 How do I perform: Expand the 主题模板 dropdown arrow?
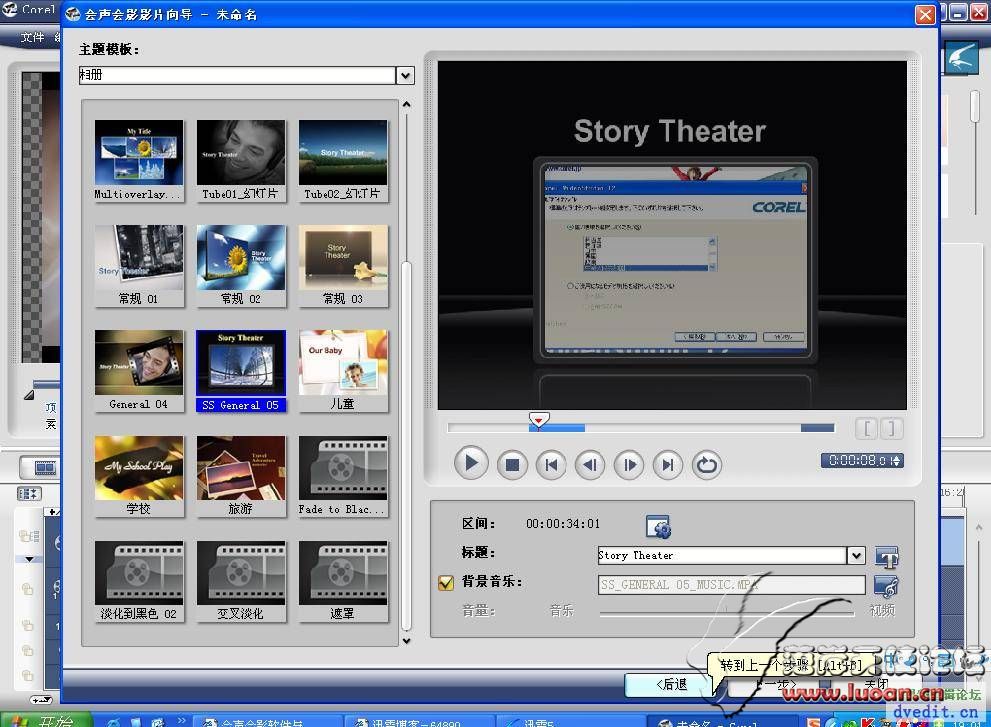click(x=405, y=75)
